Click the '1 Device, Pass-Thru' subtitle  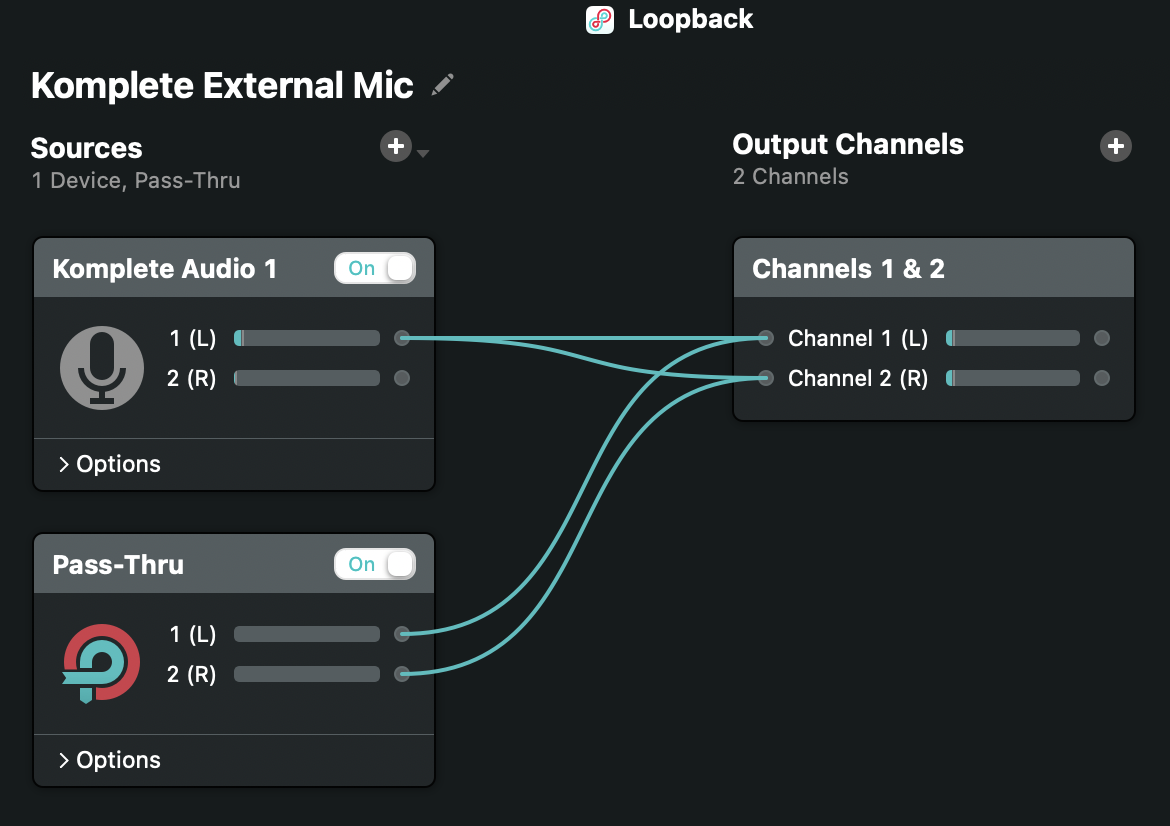tap(136, 181)
